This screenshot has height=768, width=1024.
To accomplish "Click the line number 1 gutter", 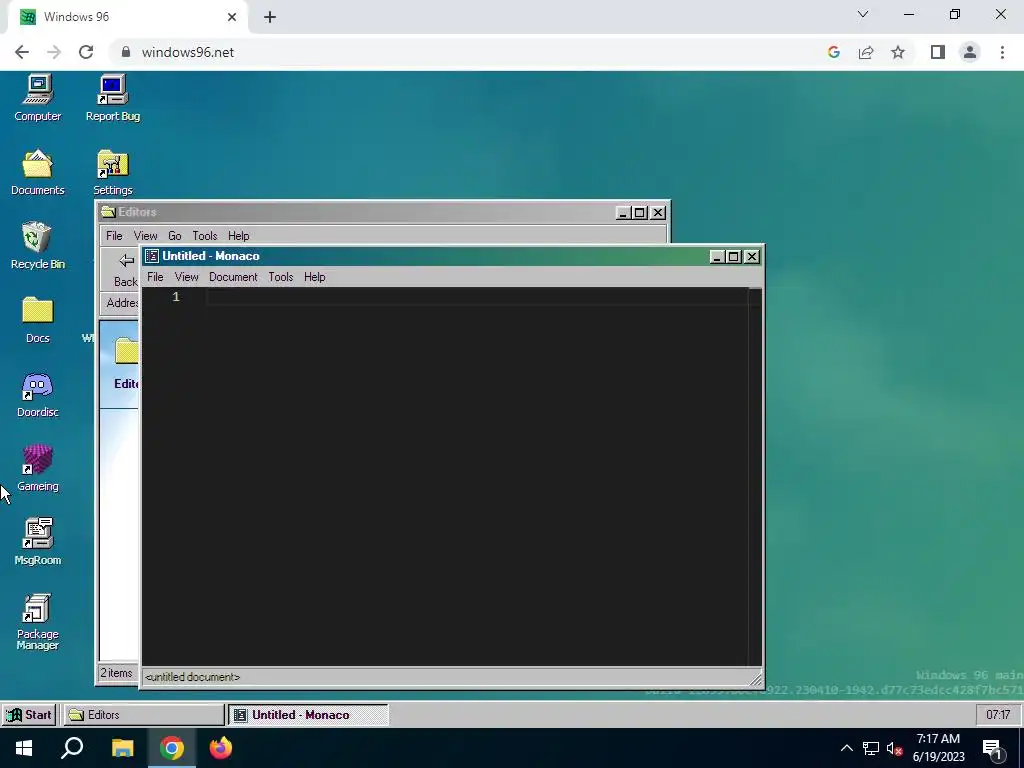I will 176,297.
